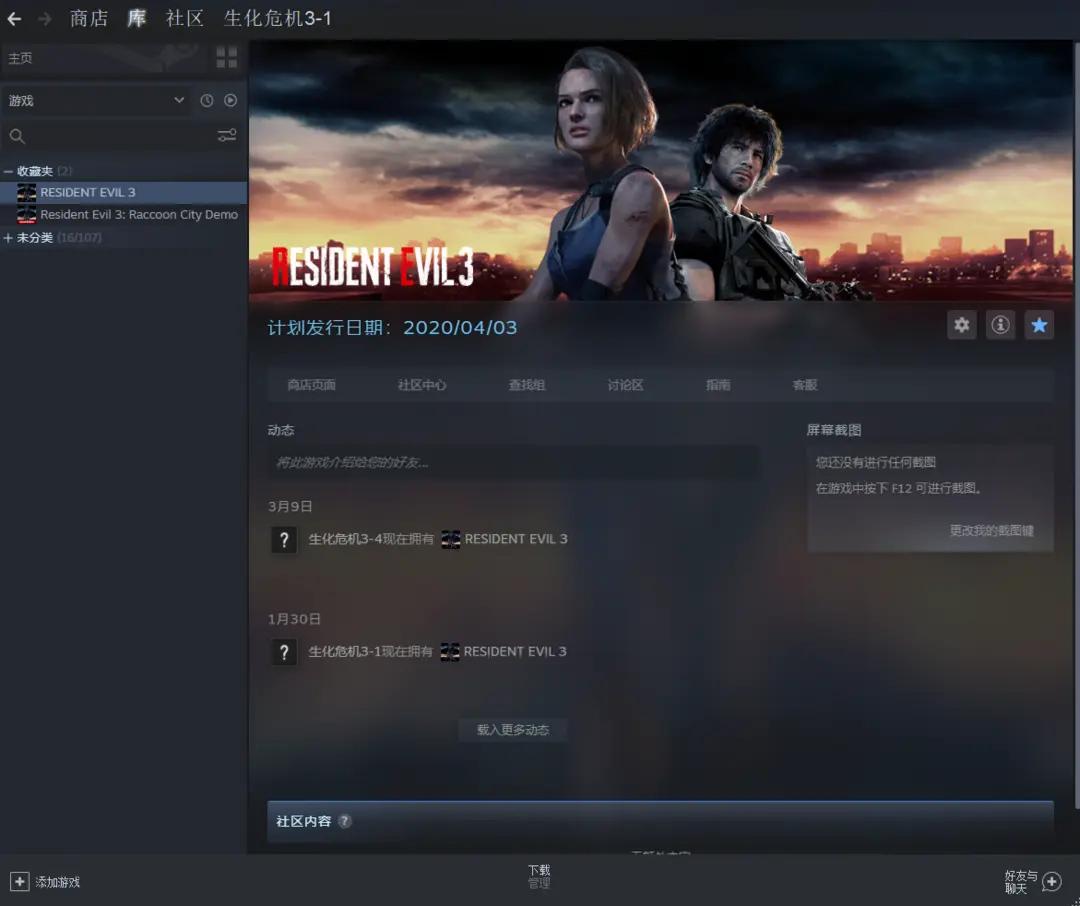
Task: Open the 社区中心 tab
Action: click(x=422, y=385)
